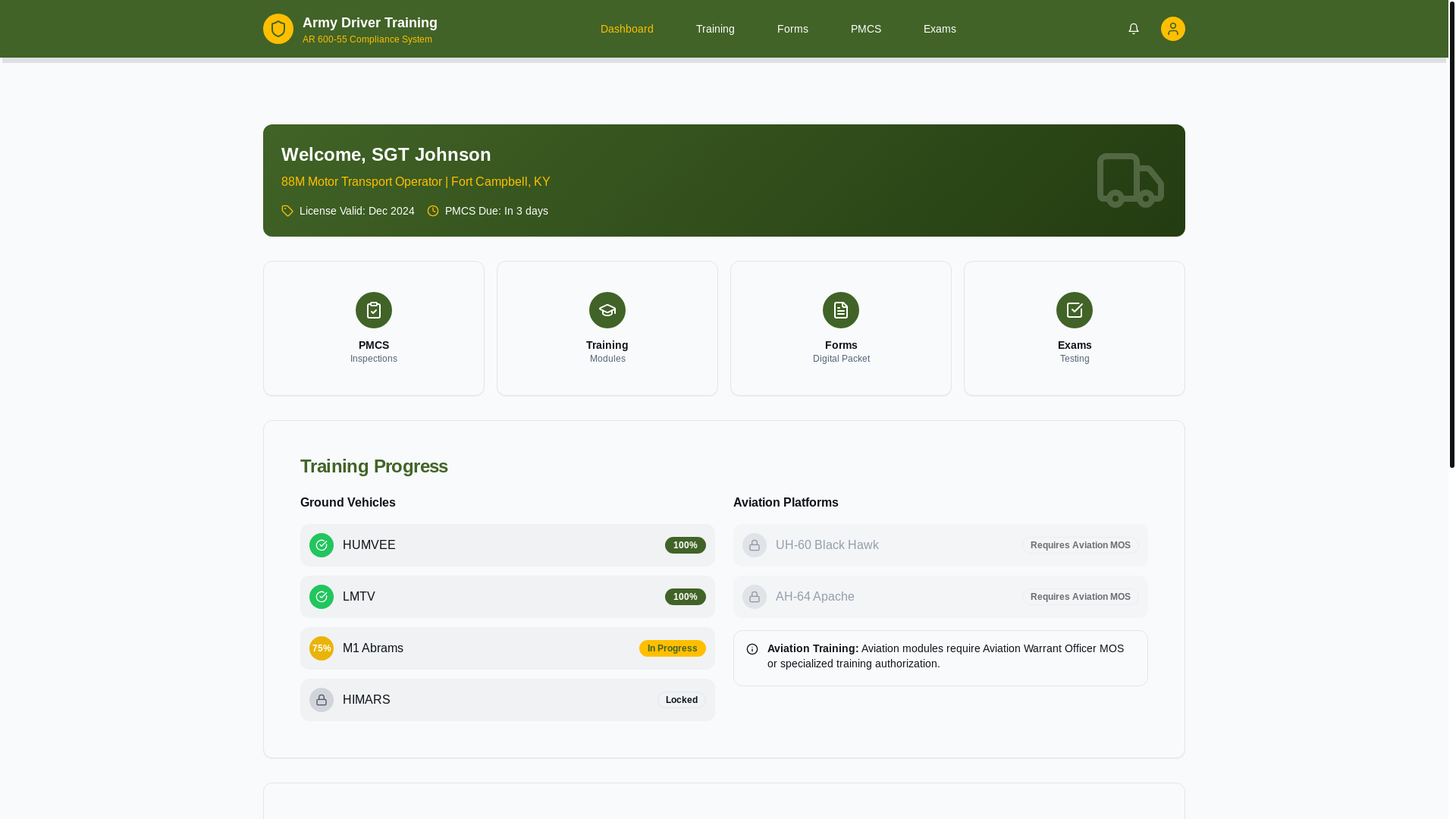The width and height of the screenshot is (1456, 819).
Task: Click the vertical page scrollbar
Action: coord(1452,234)
